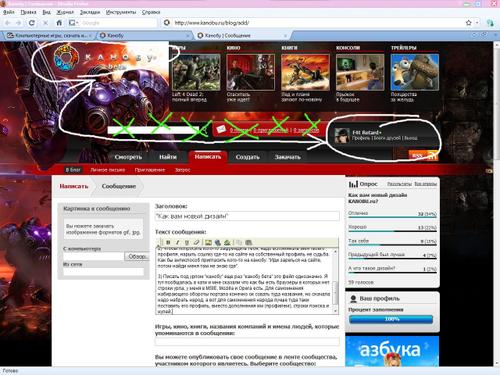The height and width of the screenshot is (375, 500).
Task: Toggle bold in the message editor
Action: 168,242
